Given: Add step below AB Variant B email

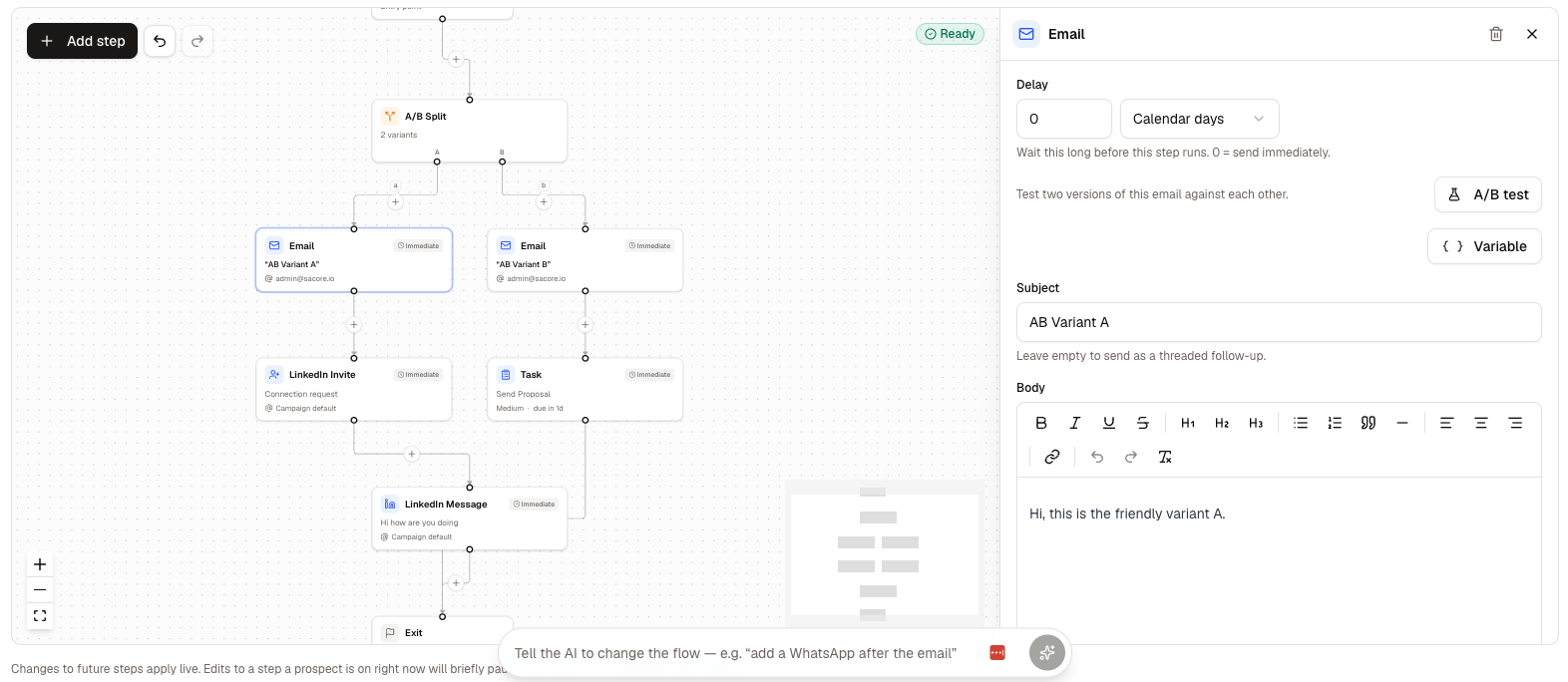Looking at the screenshot, I should (x=586, y=325).
